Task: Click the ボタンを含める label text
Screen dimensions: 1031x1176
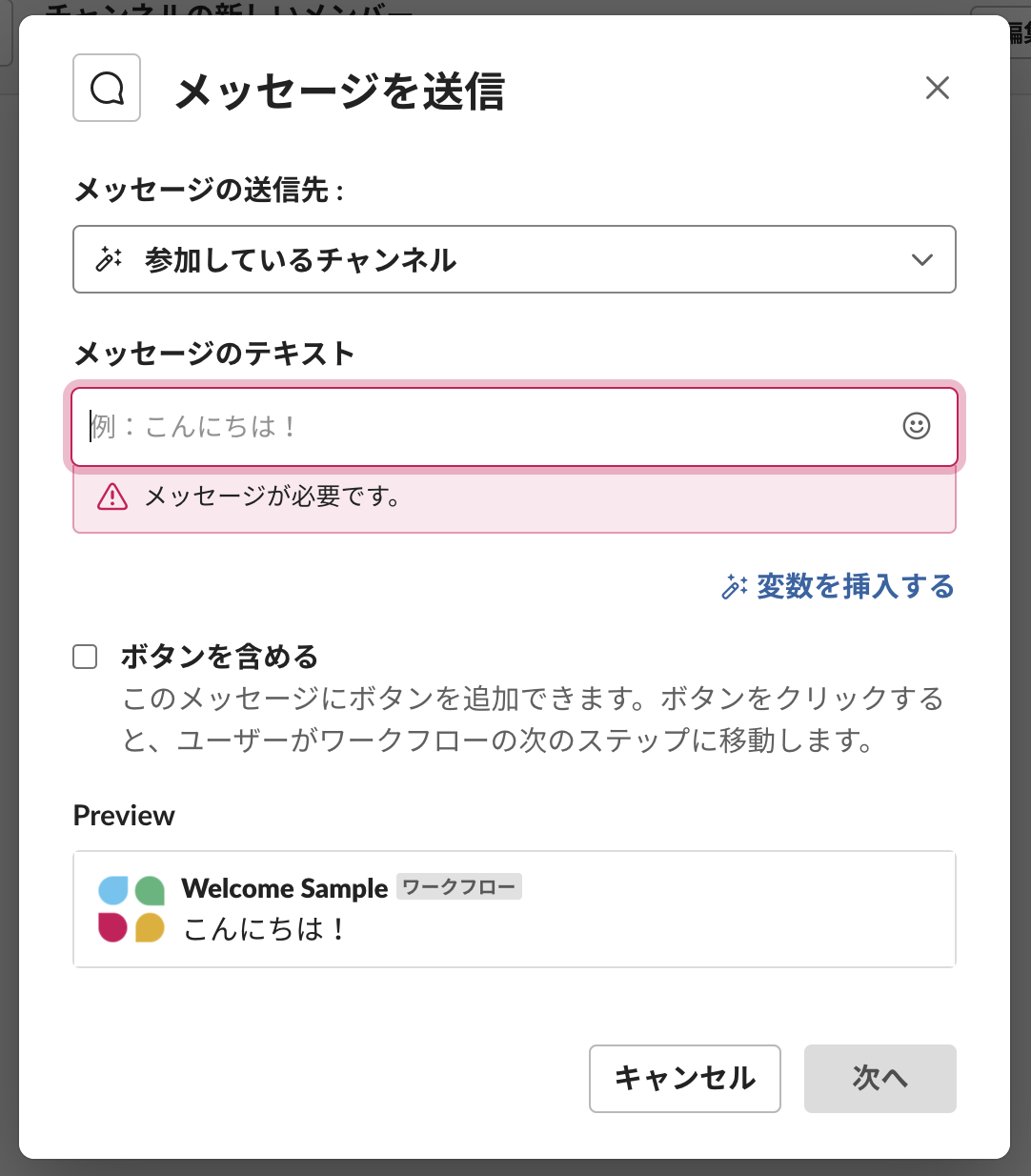Action: tap(219, 657)
